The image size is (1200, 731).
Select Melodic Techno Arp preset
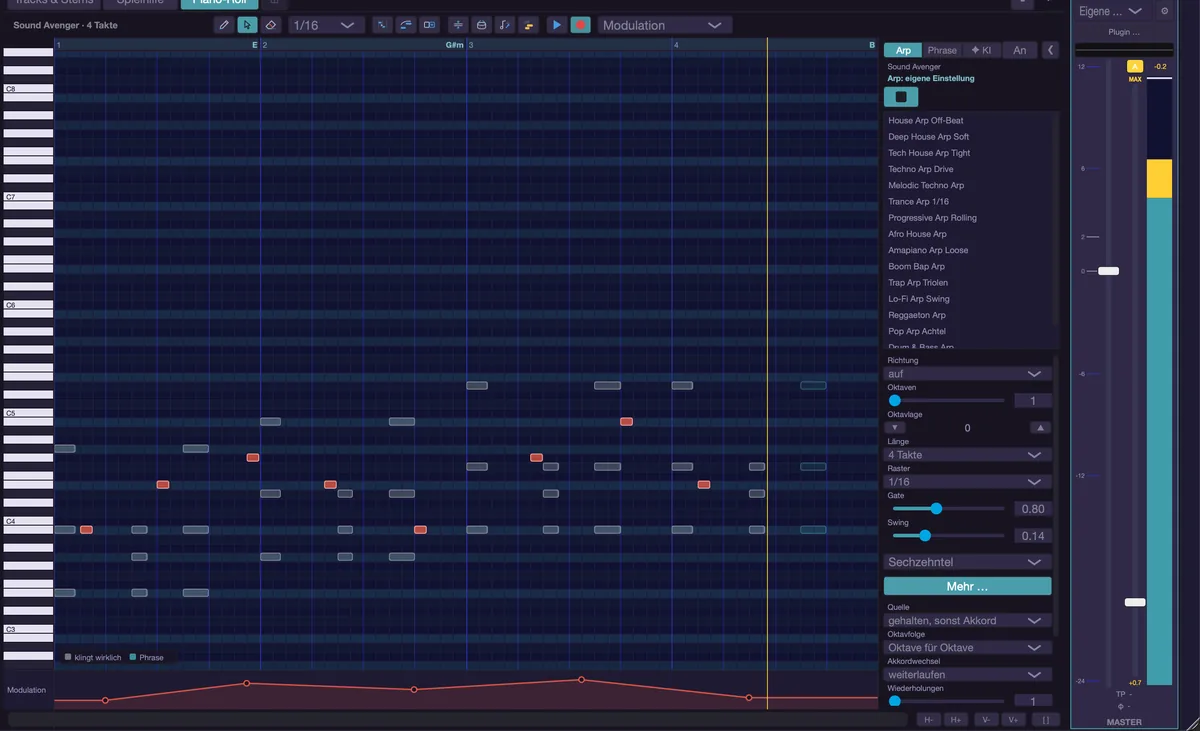point(970,185)
